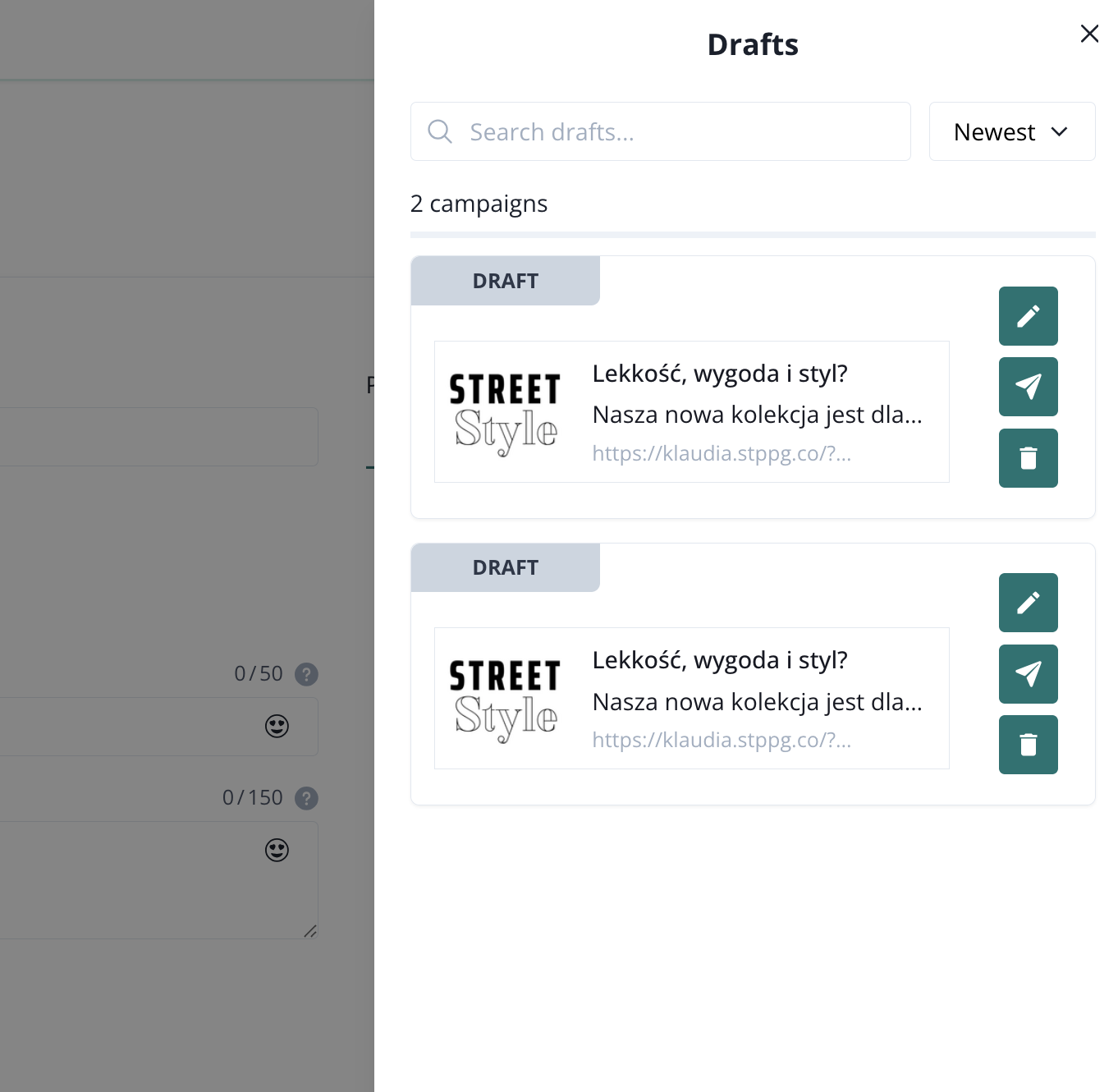The image size is (1118, 1092).
Task: Click the second DRAFT status label
Action: pos(505,567)
